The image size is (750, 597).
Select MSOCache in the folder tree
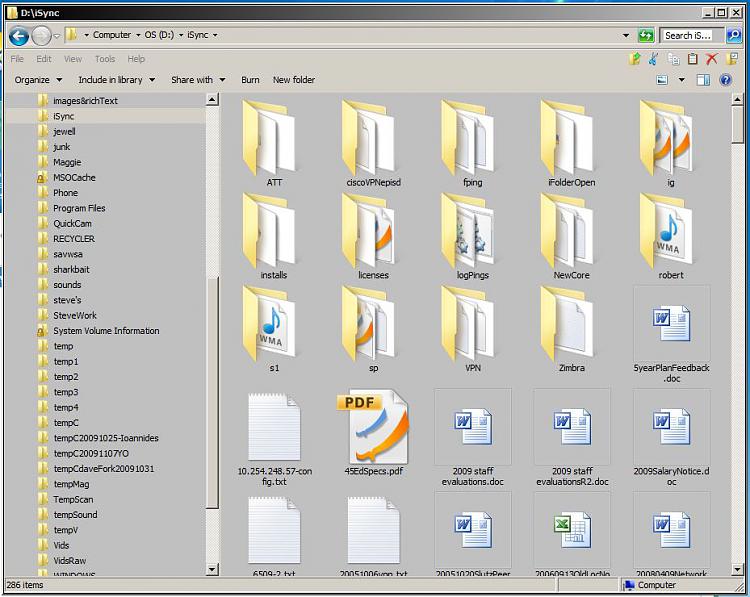(x=74, y=177)
